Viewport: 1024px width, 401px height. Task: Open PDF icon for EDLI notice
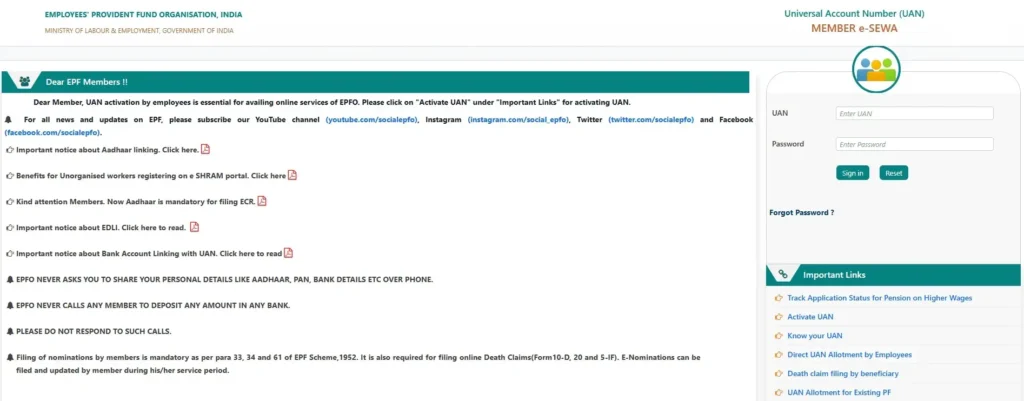194,227
